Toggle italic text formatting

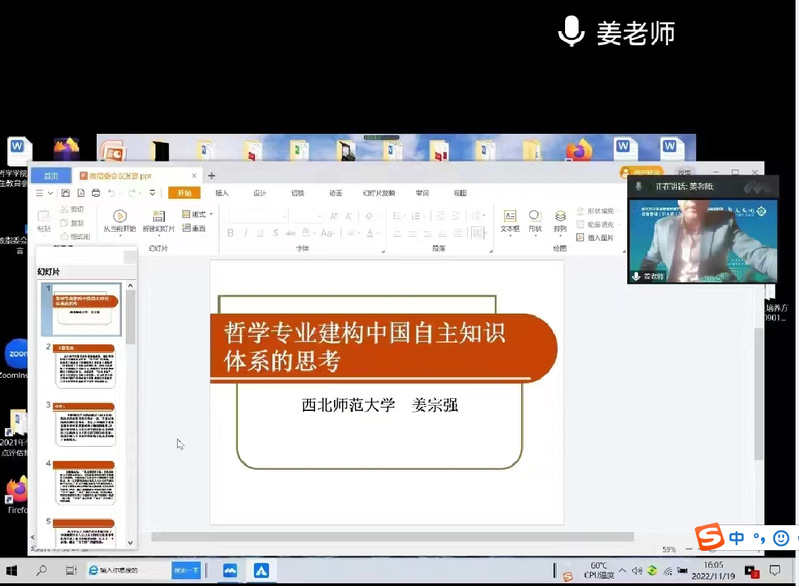click(245, 234)
